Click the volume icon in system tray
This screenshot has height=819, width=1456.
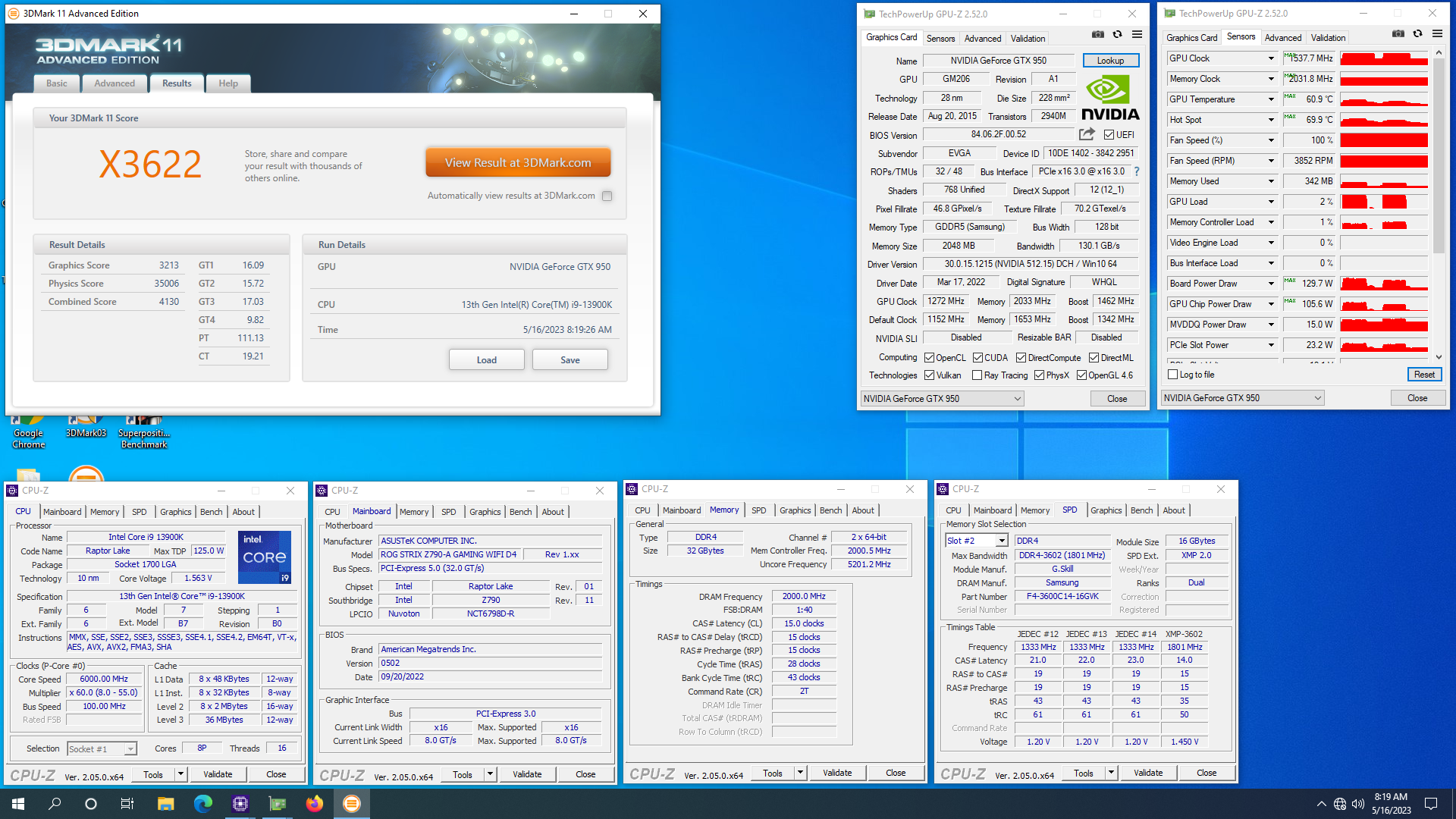pyautogui.click(x=1358, y=804)
